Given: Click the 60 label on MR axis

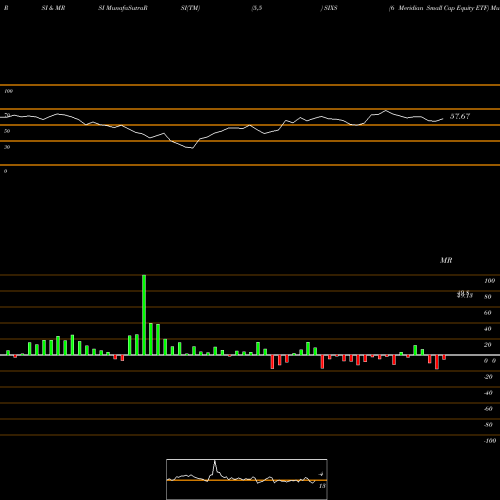Looking at the screenshot, I should tap(488, 313).
